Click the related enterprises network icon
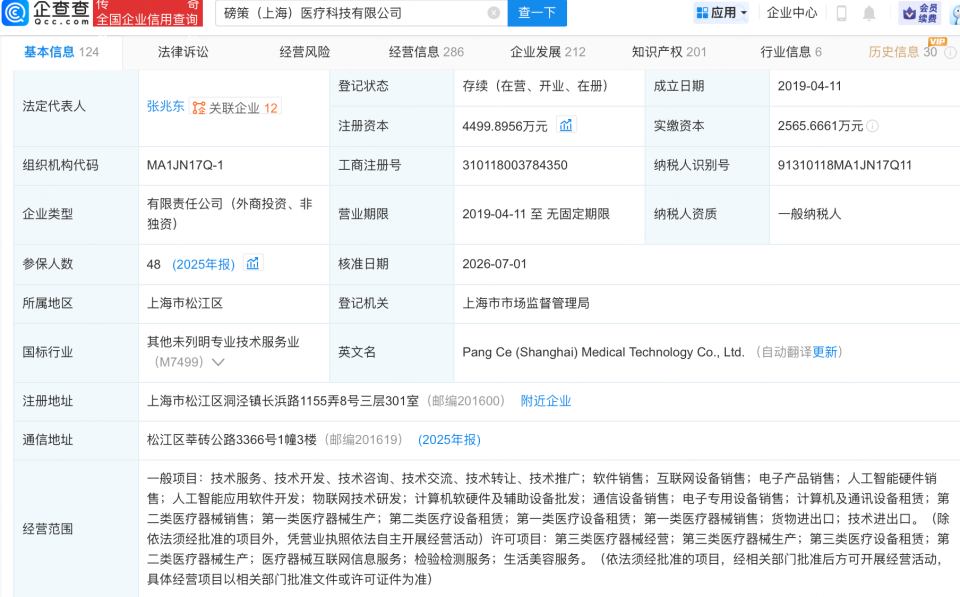Viewport: 960px width, 597px height. tap(199, 108)
